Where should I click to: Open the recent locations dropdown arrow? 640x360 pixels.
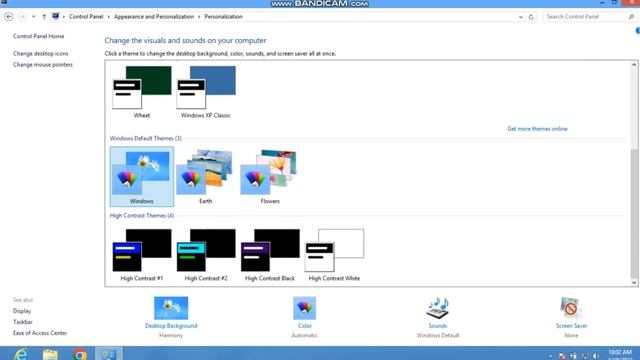point(33,17)
